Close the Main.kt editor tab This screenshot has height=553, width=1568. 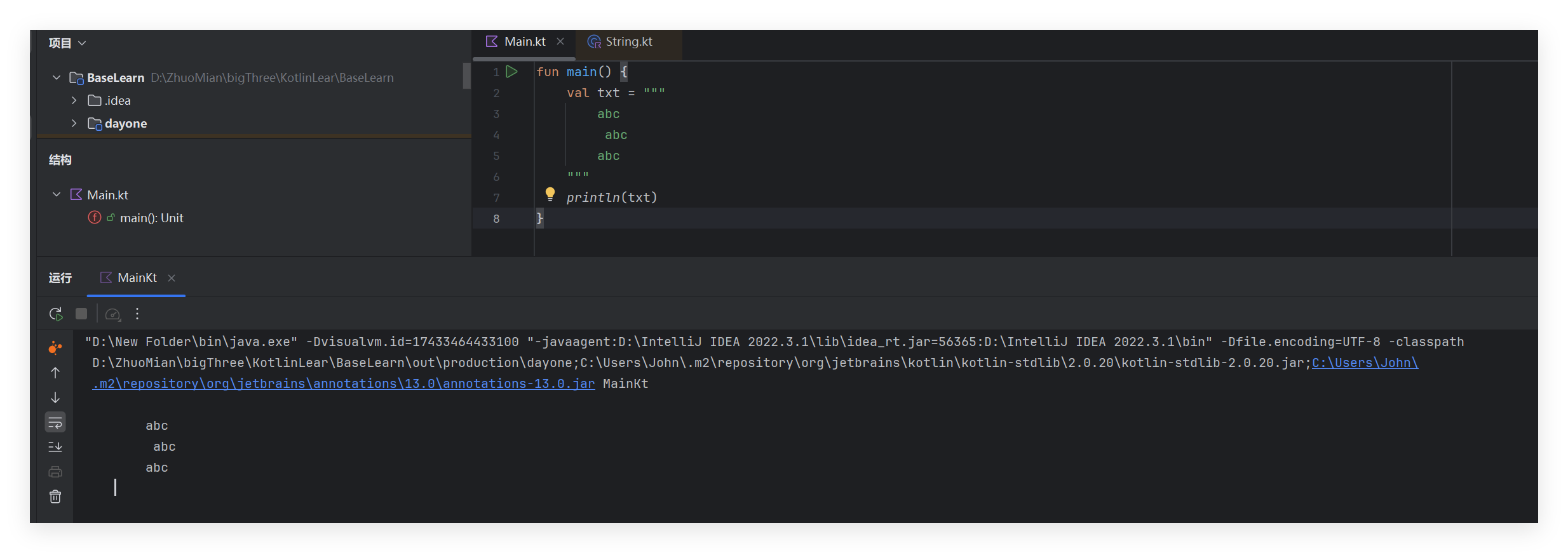coord(560,41)
